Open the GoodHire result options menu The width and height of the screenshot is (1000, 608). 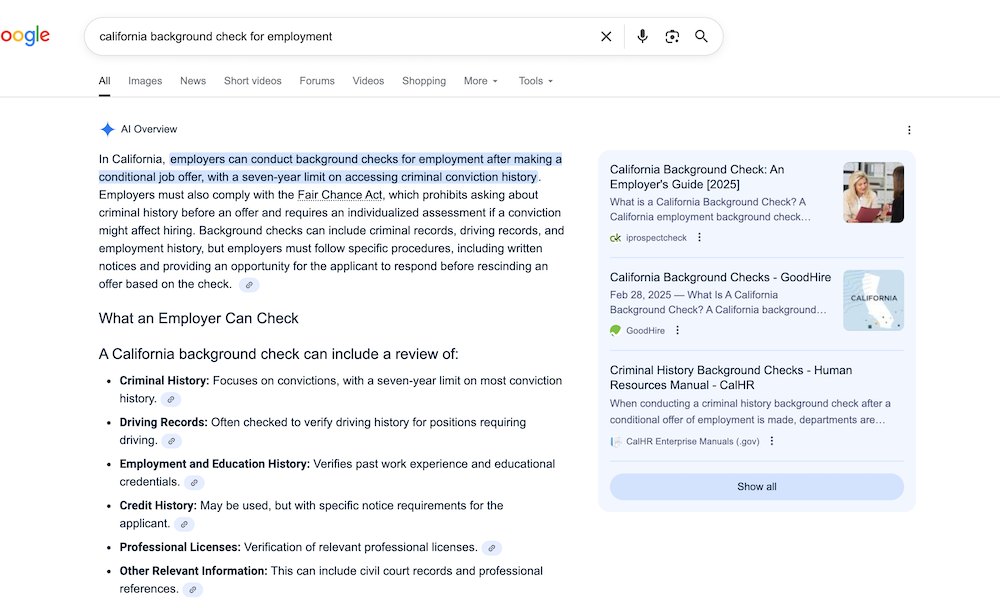[x=677, y=331]
